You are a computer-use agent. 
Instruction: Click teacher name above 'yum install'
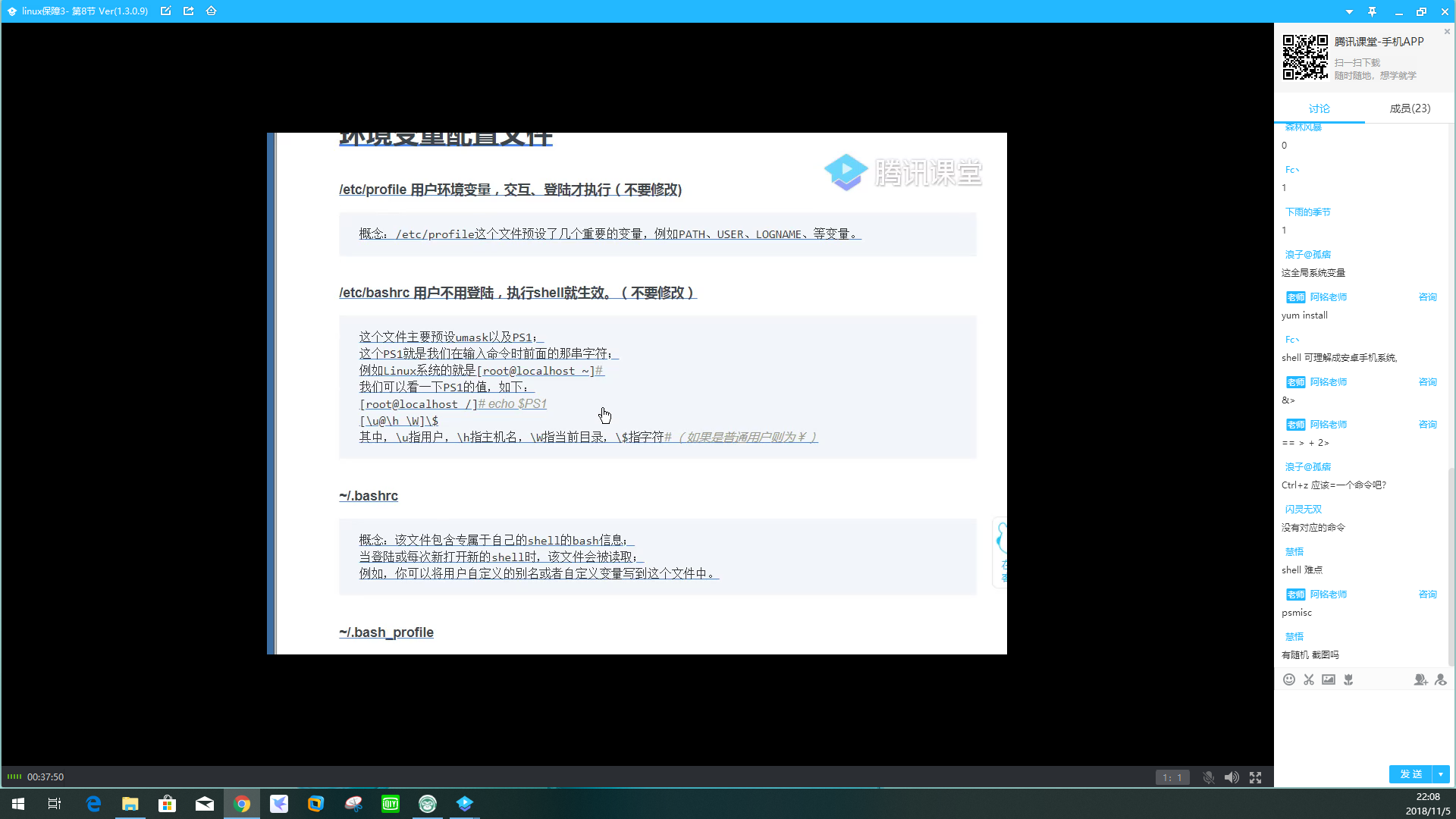[1328, 297]
